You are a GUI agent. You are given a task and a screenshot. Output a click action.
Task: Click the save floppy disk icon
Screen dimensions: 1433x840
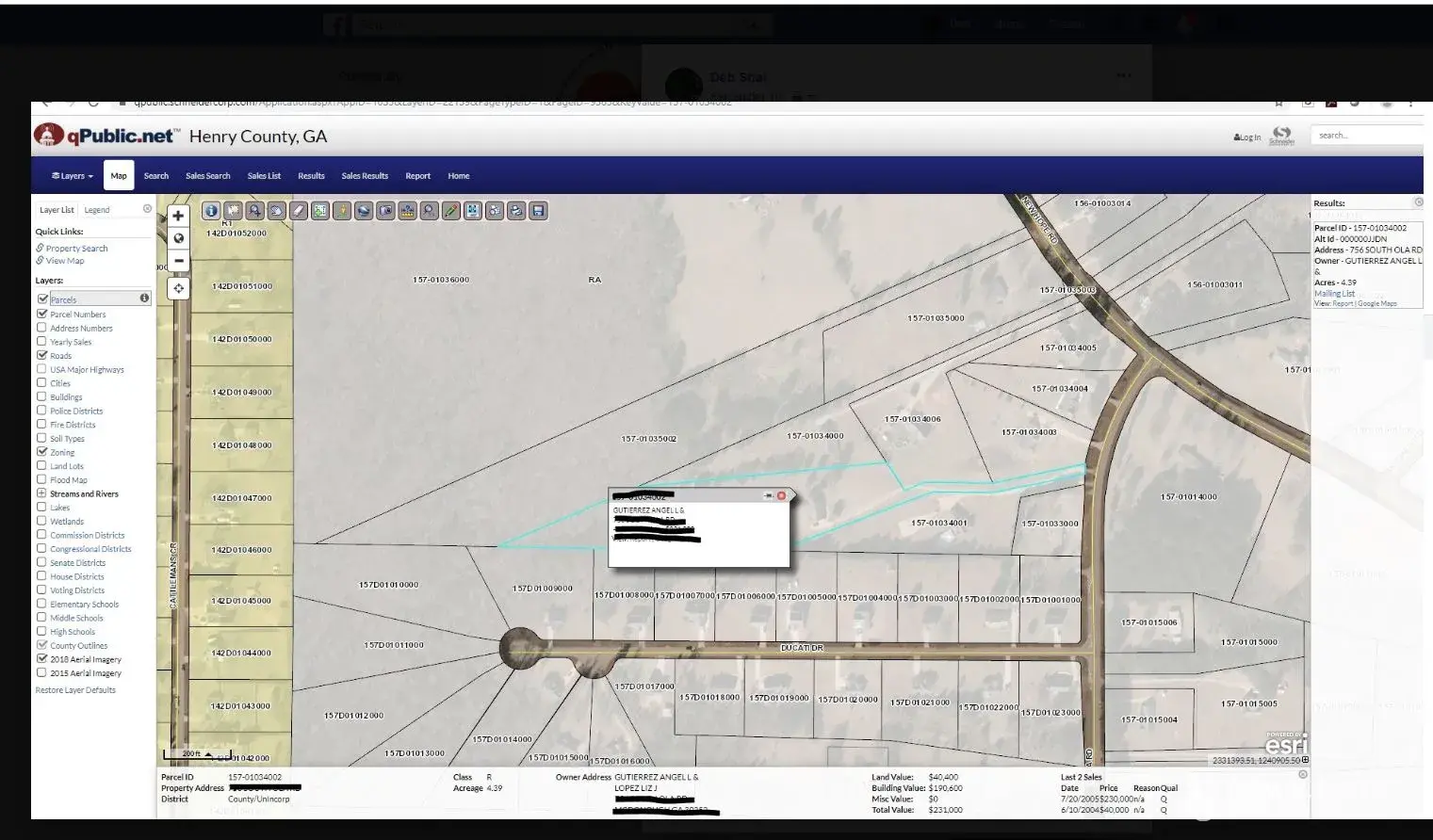[538, 211]
